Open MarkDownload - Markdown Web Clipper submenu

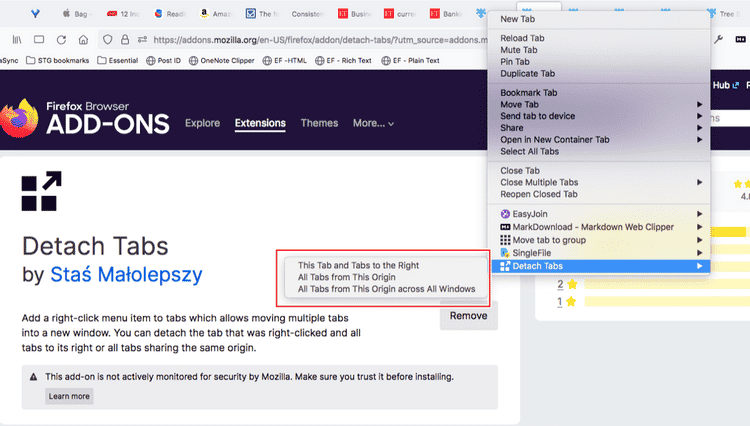pos(599,227)
